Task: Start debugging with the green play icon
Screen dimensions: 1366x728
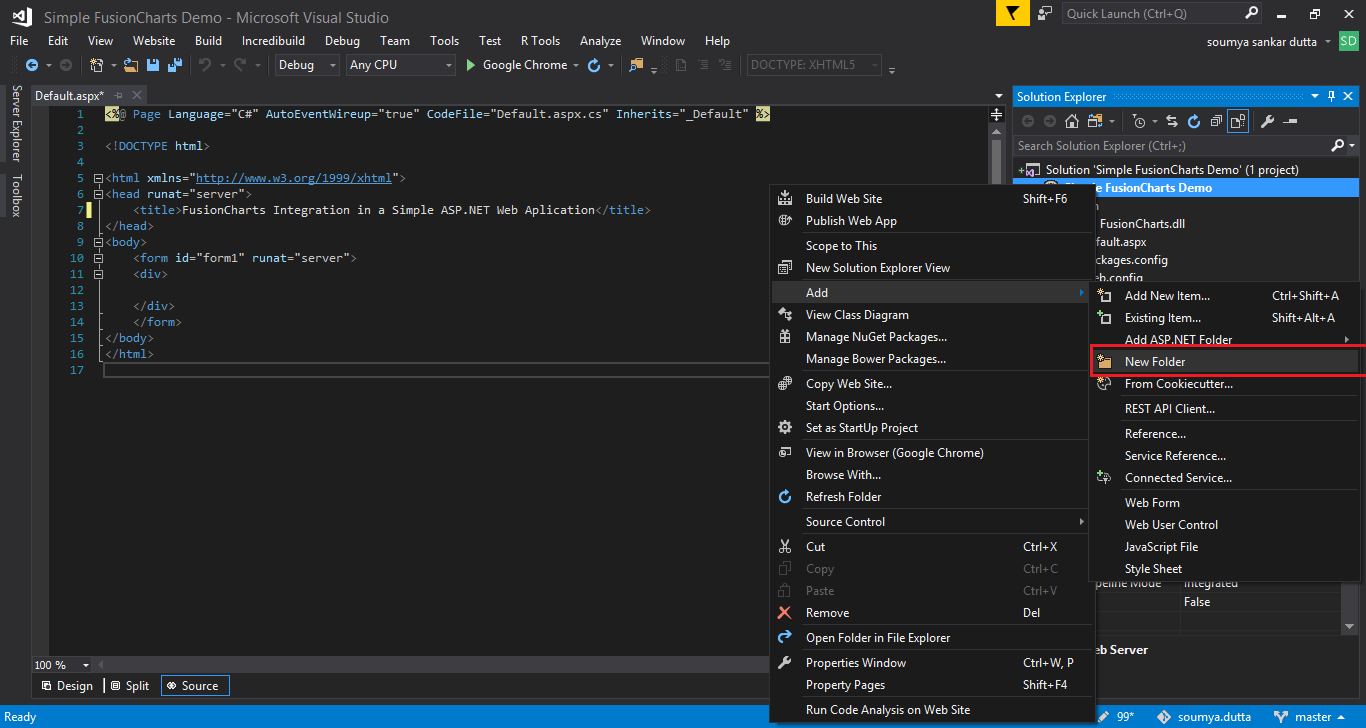Action: coord(472,65)
